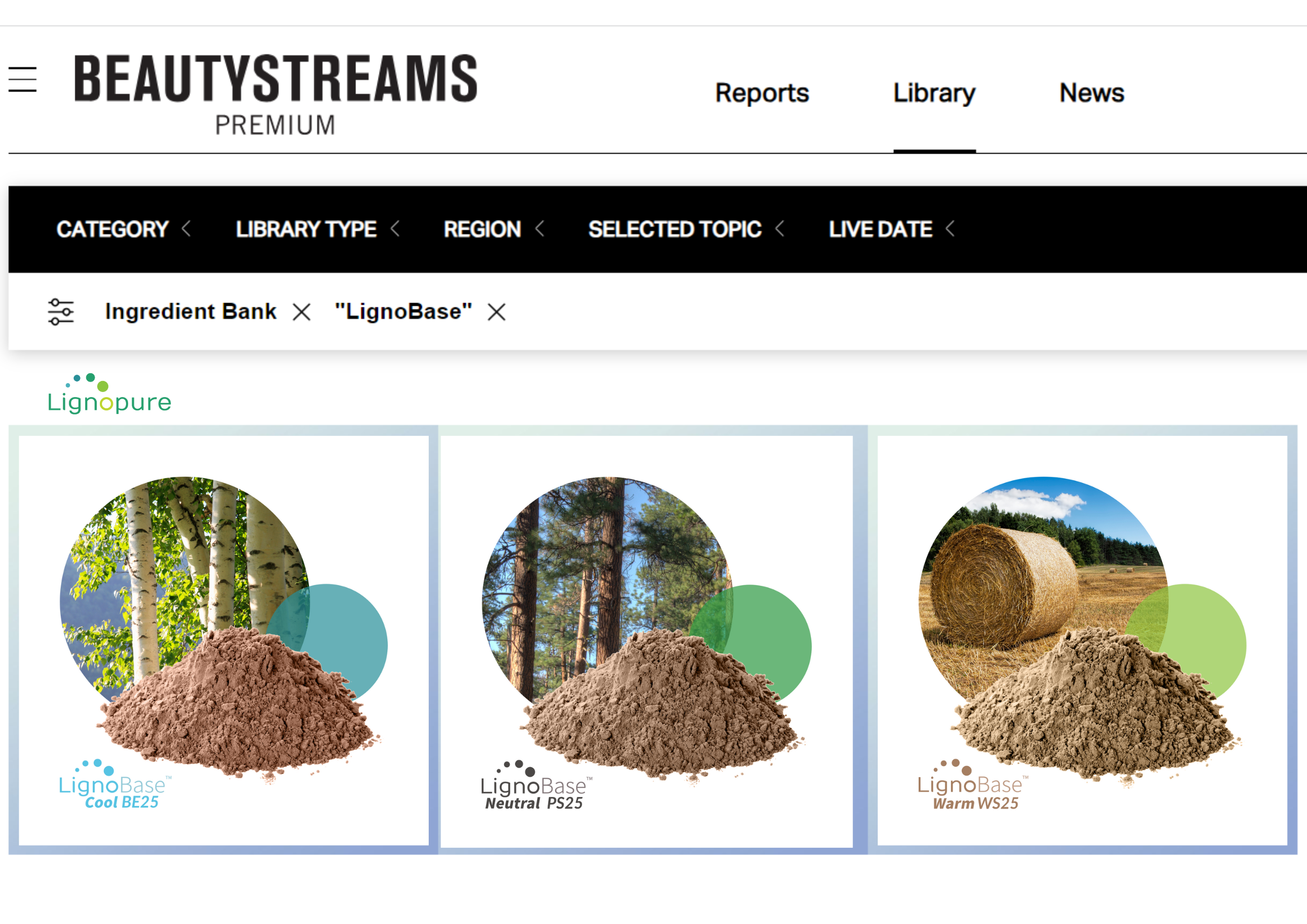The image size is (1307, 924).
Task: Remove the Ingredient Bank filter
Action: click(x=302, y=312)
